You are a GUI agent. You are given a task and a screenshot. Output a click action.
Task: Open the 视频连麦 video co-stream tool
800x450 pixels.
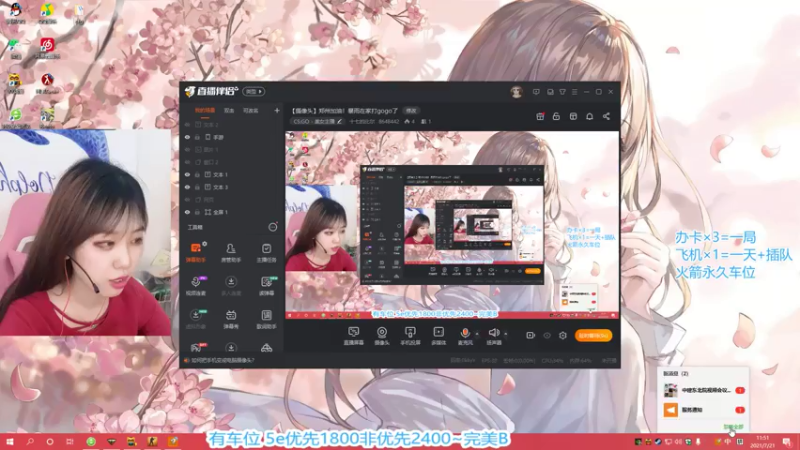[x=195, y=285]
